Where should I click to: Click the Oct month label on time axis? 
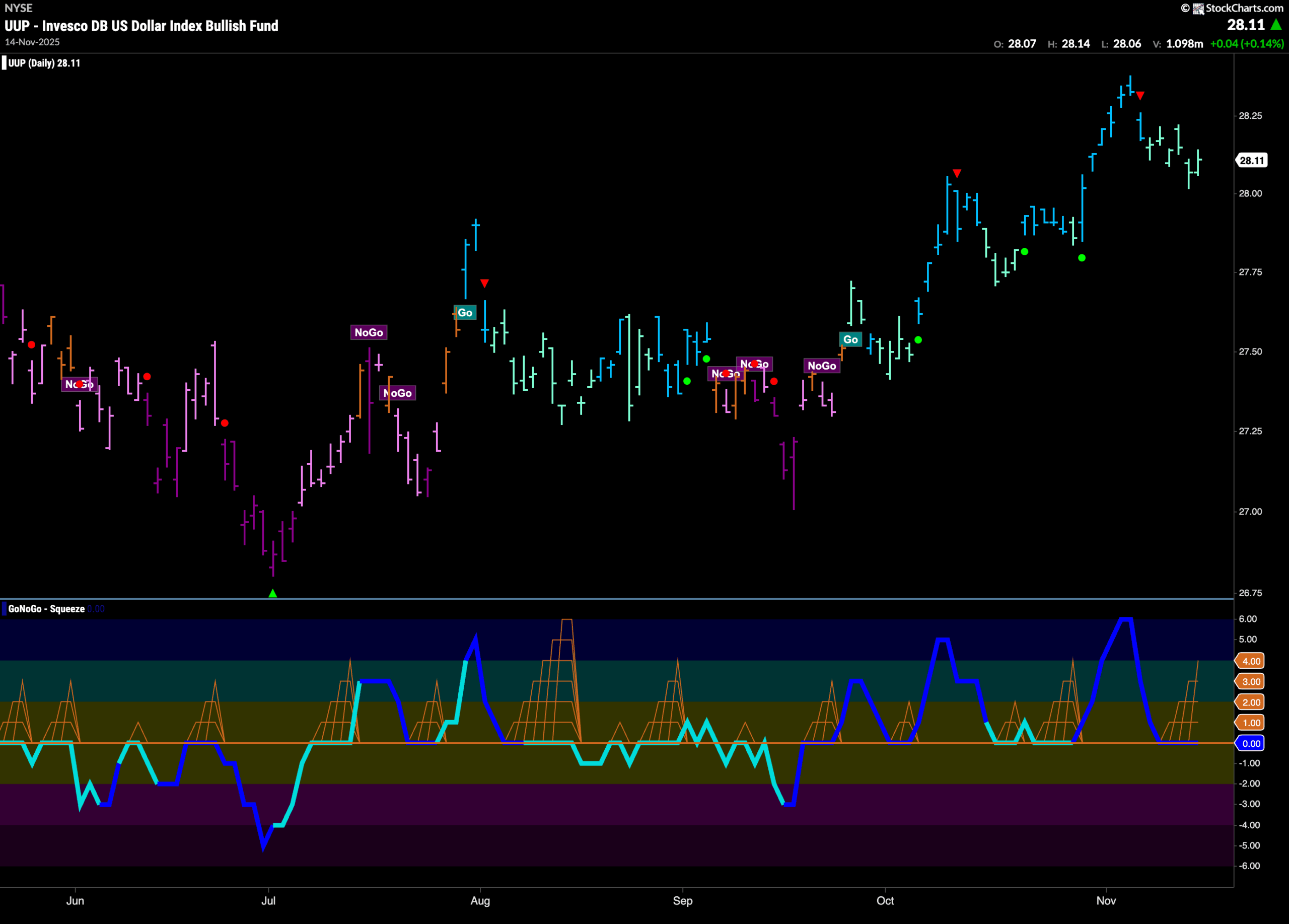[885, 901]
